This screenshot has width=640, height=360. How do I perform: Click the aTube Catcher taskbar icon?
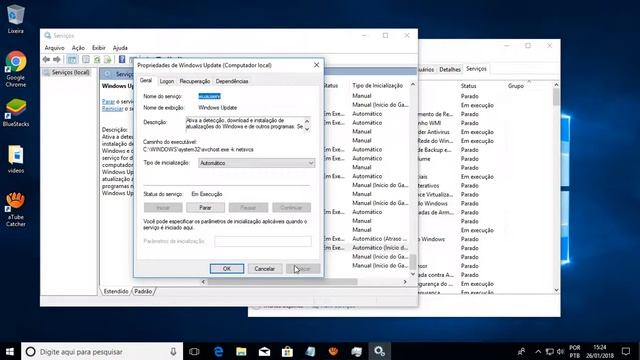pos(333,351)
